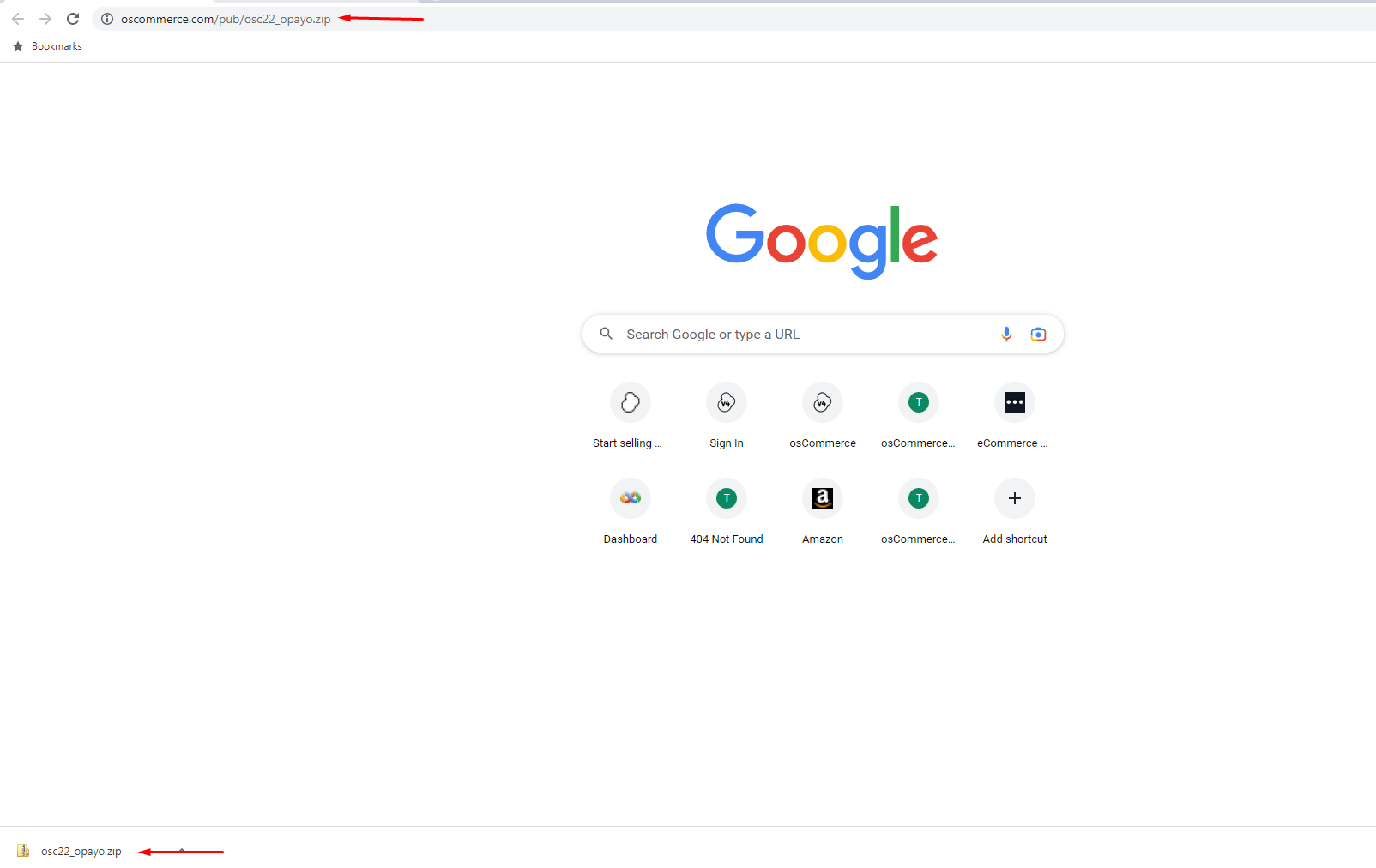Image resolution: width=1376 pixels, height=868 pixels.
Task: Click the magnifier icon in search box
Action: 606,334
